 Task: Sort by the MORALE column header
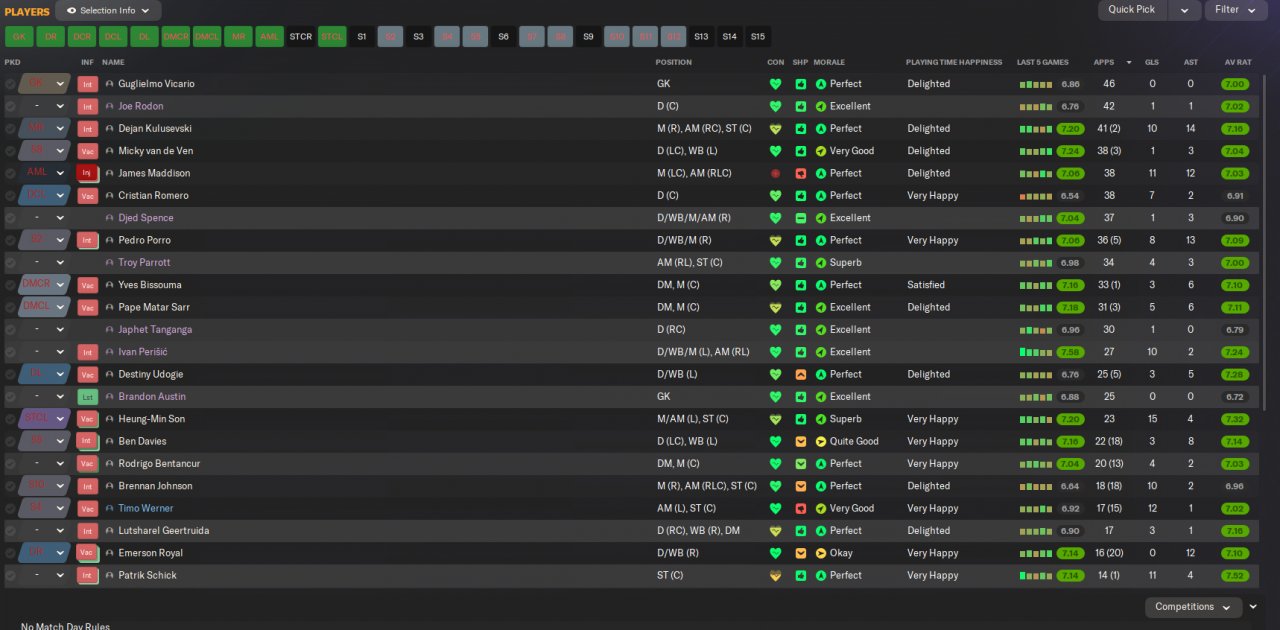pyautogui.click(x=829, y=62)
